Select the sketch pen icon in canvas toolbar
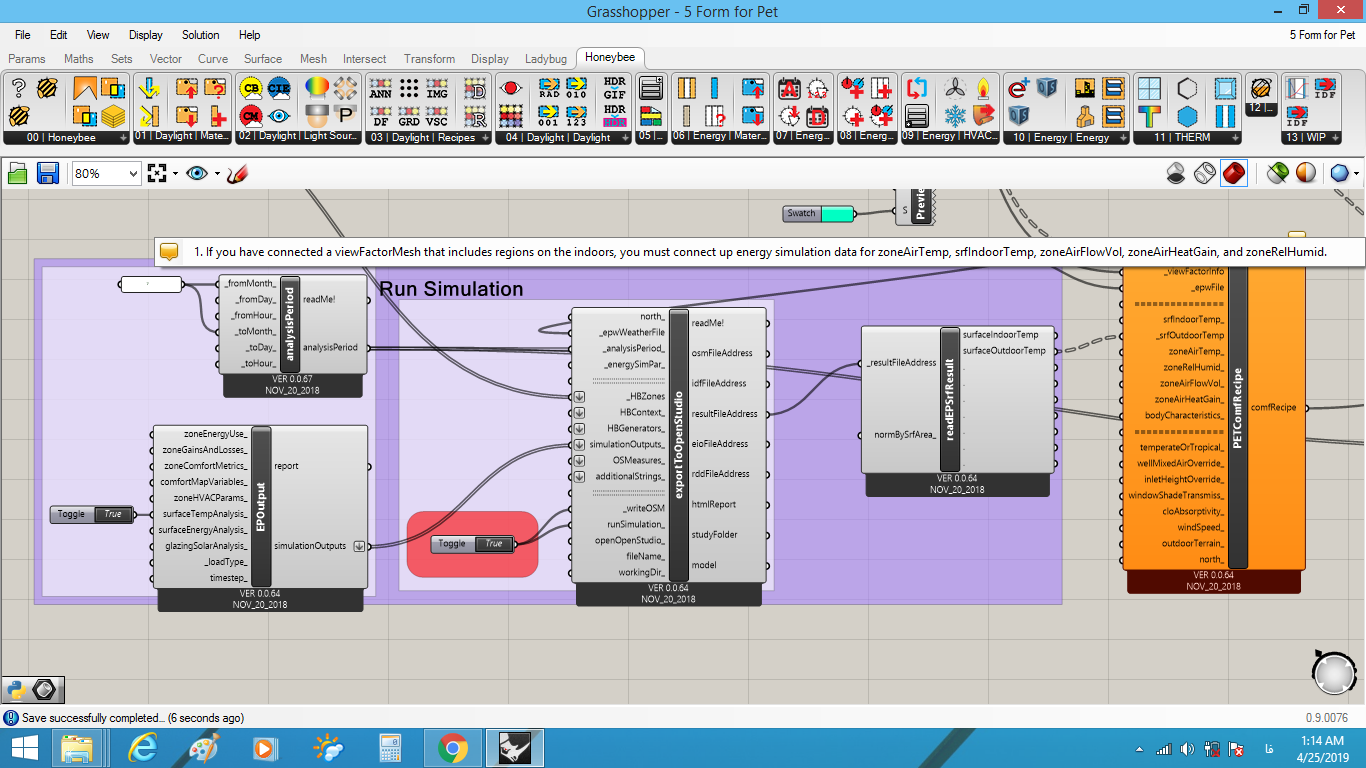 pyautogui.click(x=237, y=173)
